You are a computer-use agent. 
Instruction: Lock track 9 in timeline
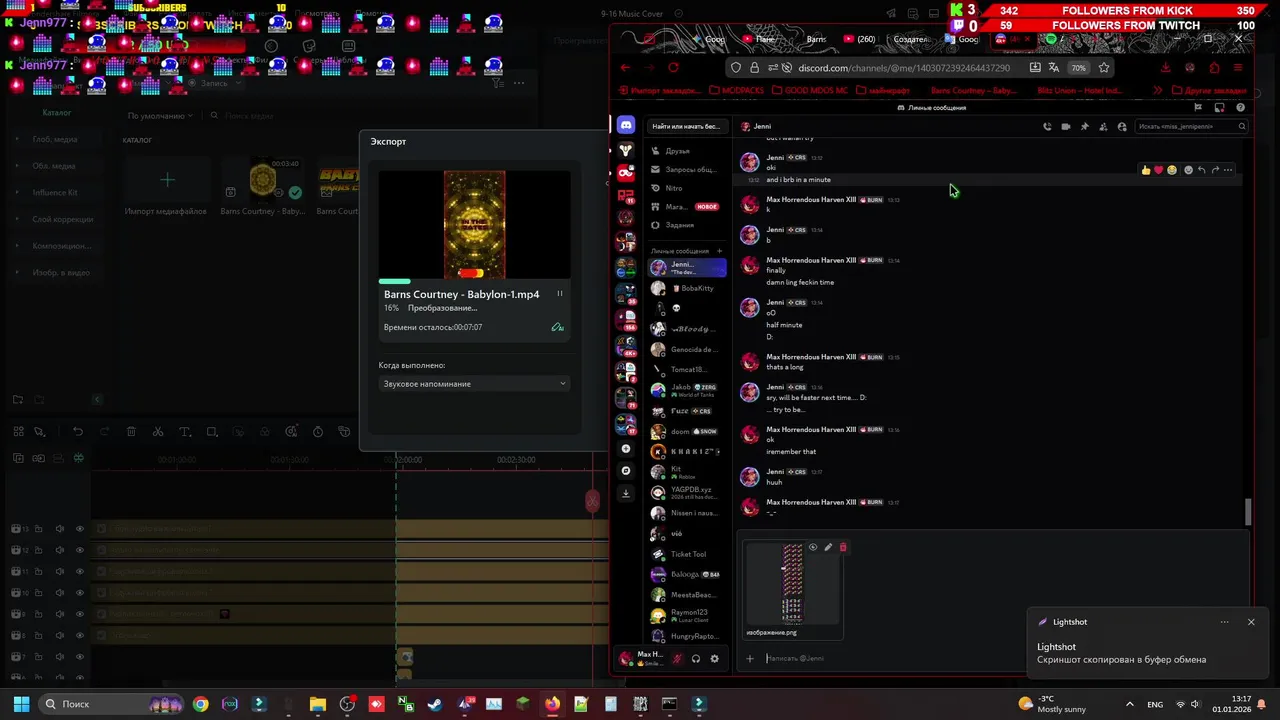point(38,614)
